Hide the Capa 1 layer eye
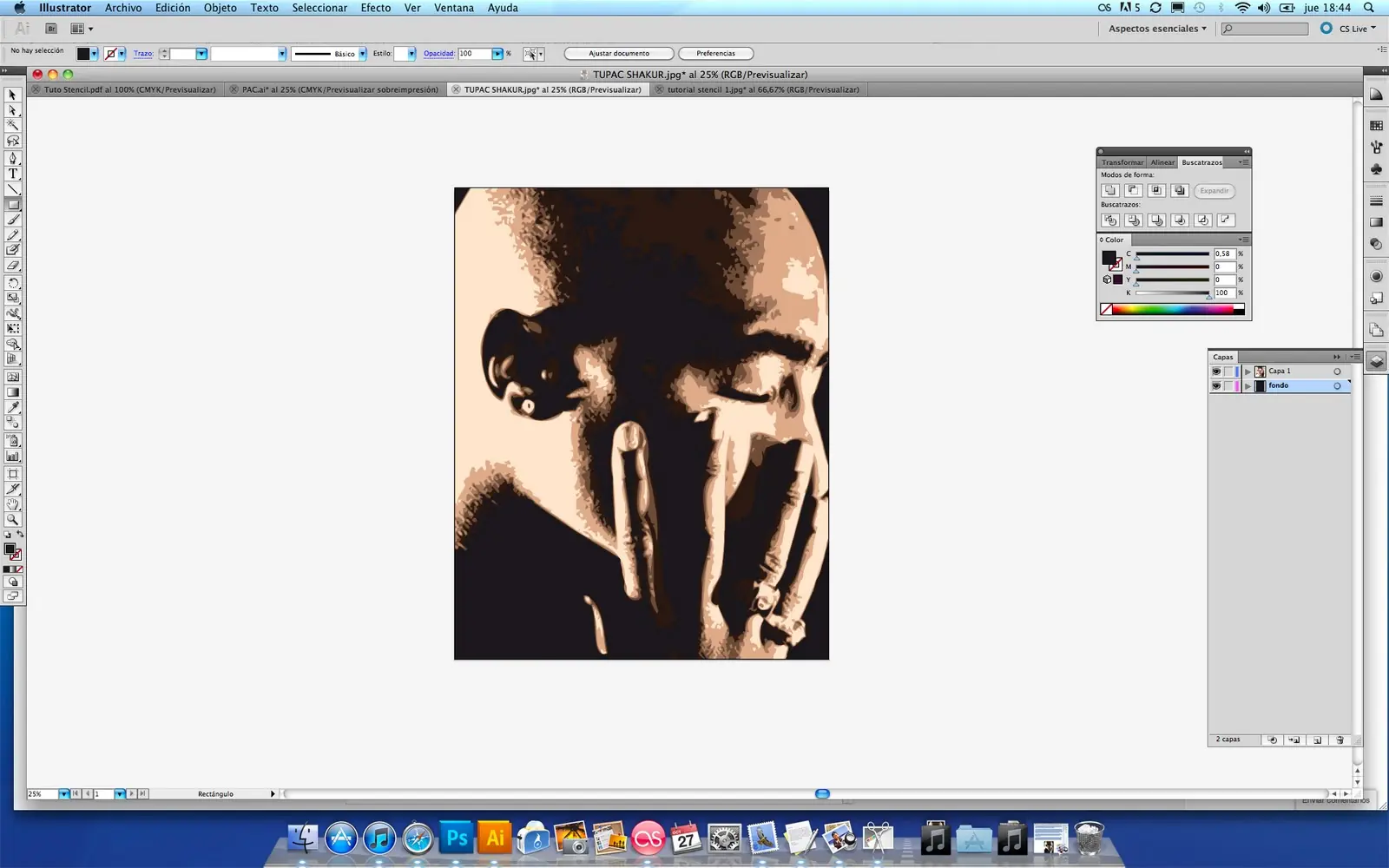 click(1216, 372)
